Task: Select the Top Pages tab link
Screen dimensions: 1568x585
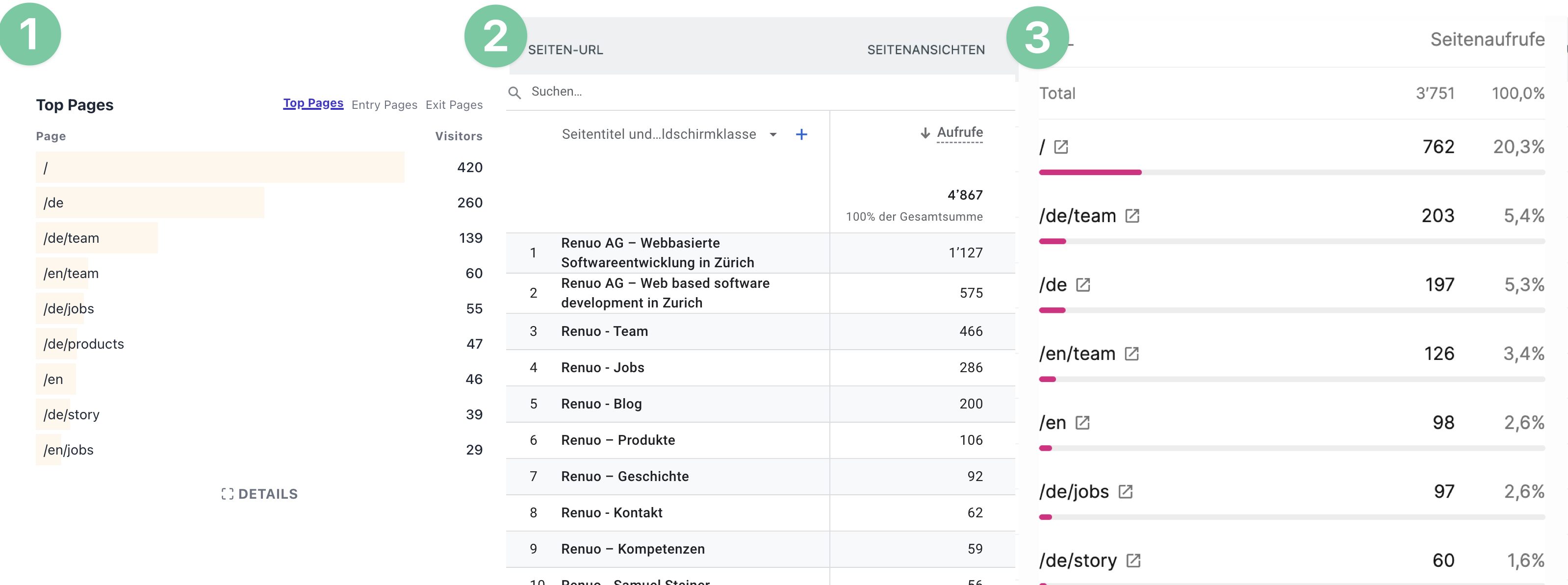Action: [313, 103]
